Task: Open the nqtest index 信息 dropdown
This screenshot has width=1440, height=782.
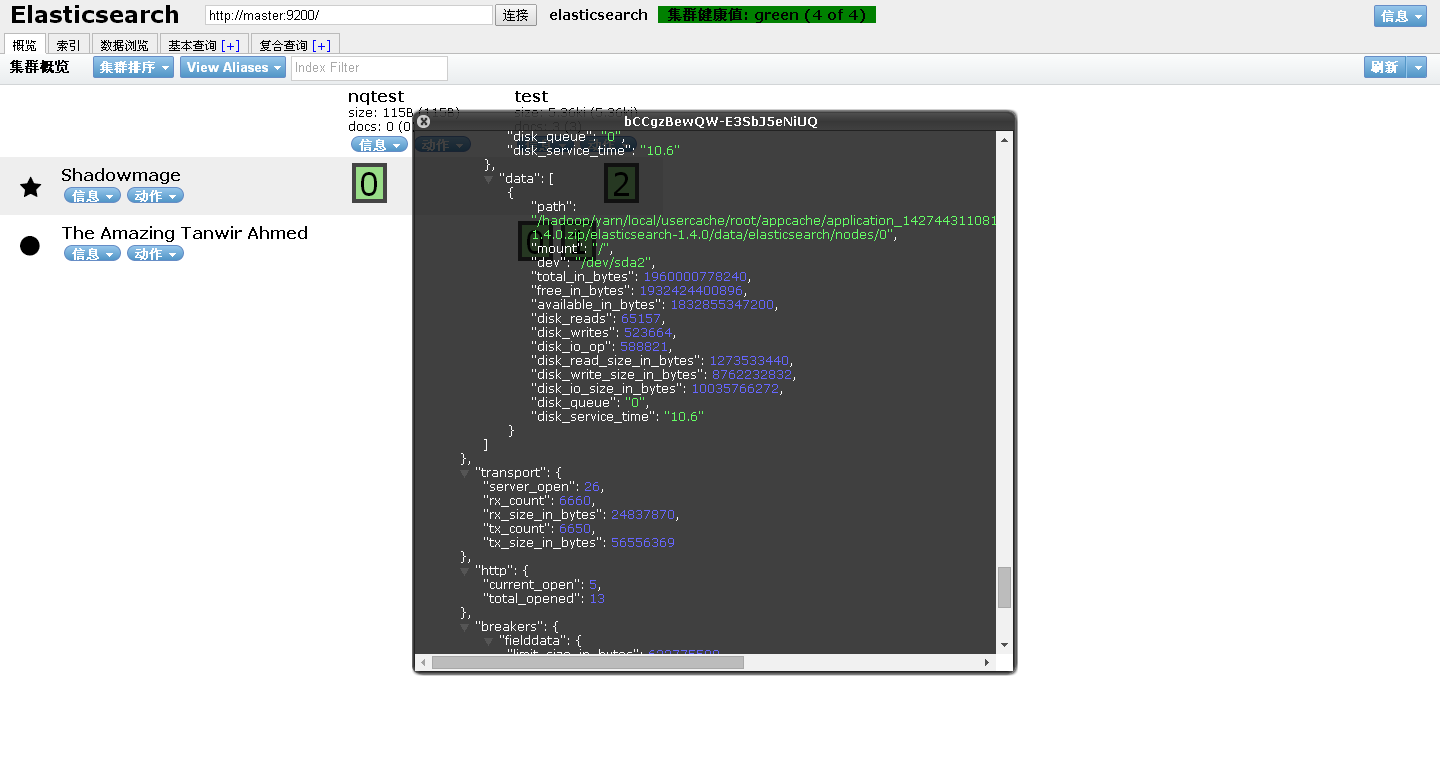Action: pyautogui.click(x=380, y=145)
